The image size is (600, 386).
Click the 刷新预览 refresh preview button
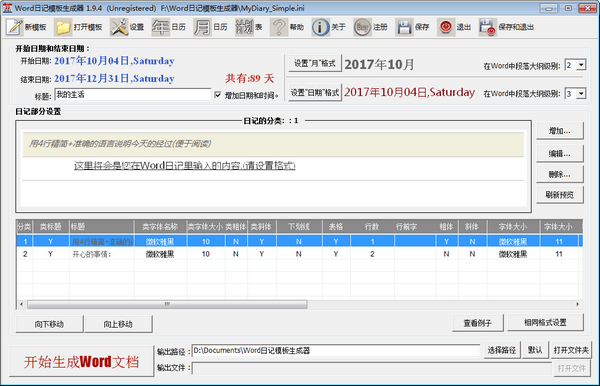pos(559,195)
